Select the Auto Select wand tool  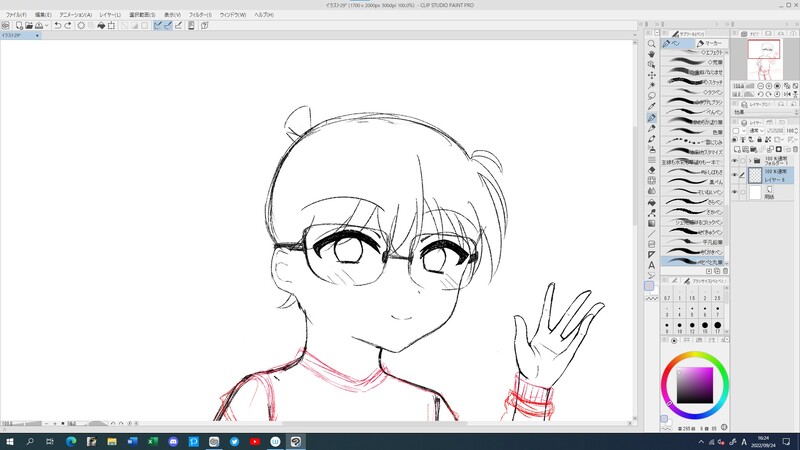tap(652, 85)
